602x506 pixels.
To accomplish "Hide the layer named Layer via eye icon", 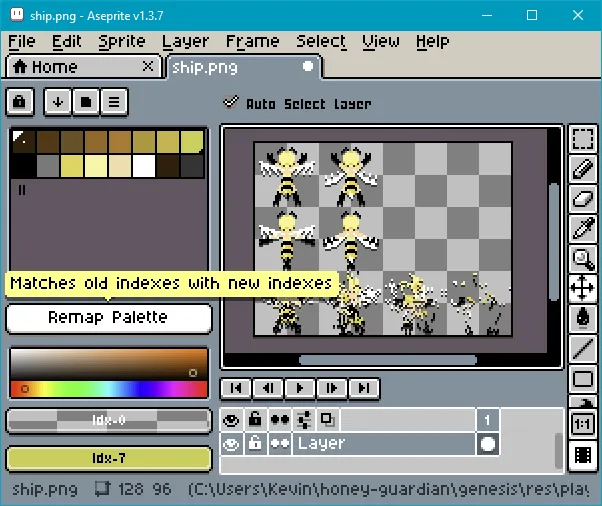I will pos(231,444).
